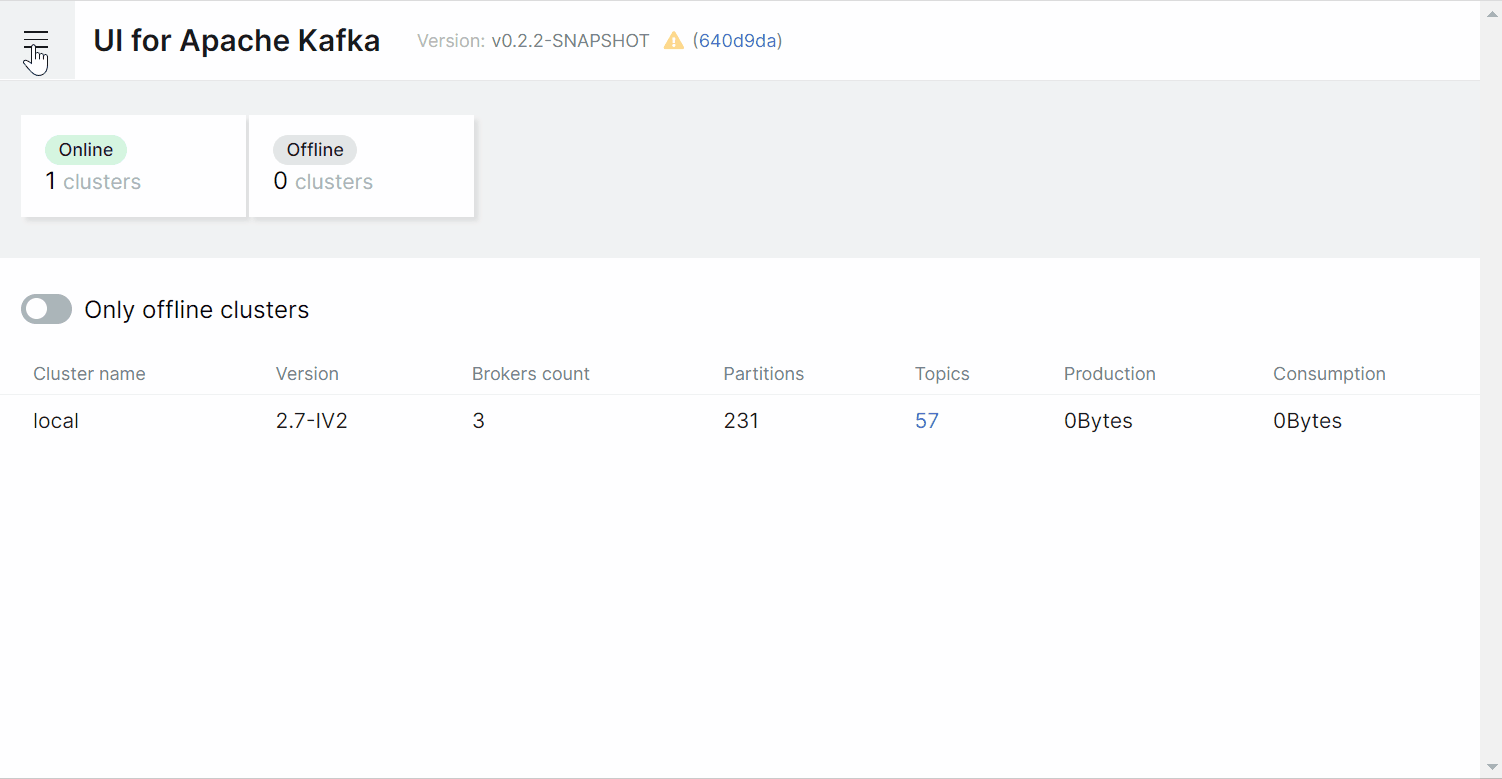The image size is (1502, 779).
Task: Click the warning triangle next to version
Action: click(673, 40)
